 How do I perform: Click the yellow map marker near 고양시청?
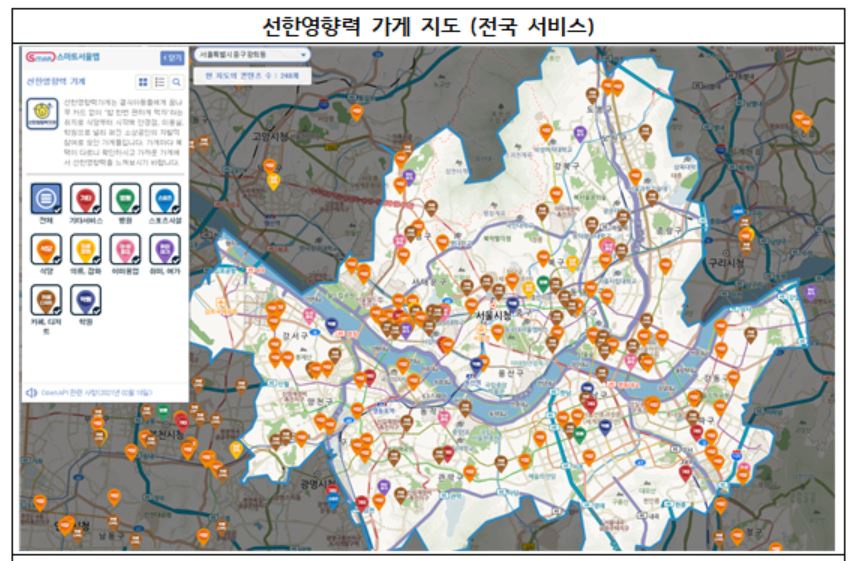coord(273,179)
